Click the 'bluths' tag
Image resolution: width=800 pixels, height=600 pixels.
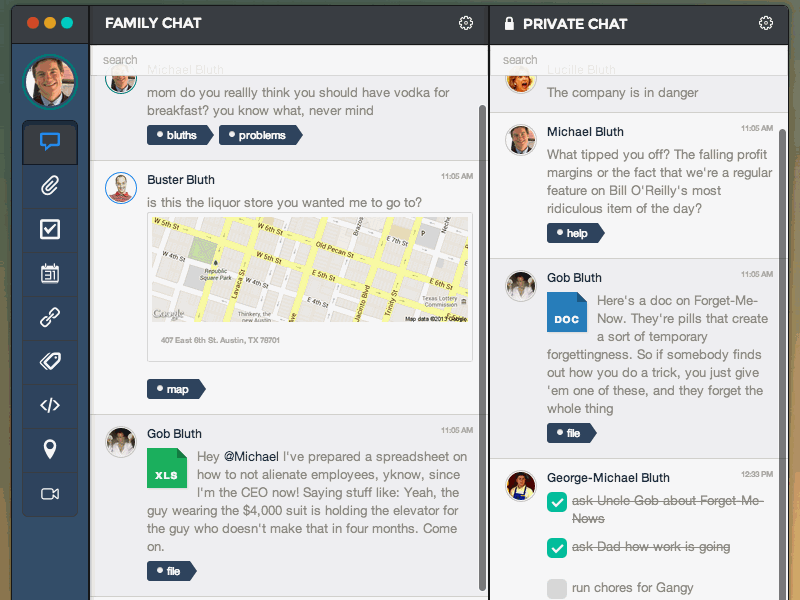pos(180,135)
